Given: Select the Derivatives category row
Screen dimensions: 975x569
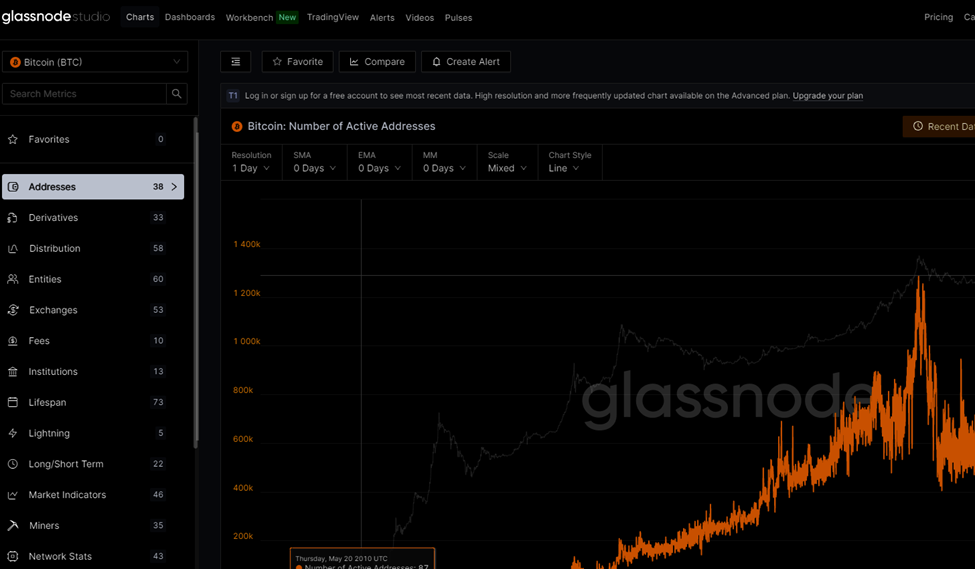Looking at the screenshot, I should point(93,218).
